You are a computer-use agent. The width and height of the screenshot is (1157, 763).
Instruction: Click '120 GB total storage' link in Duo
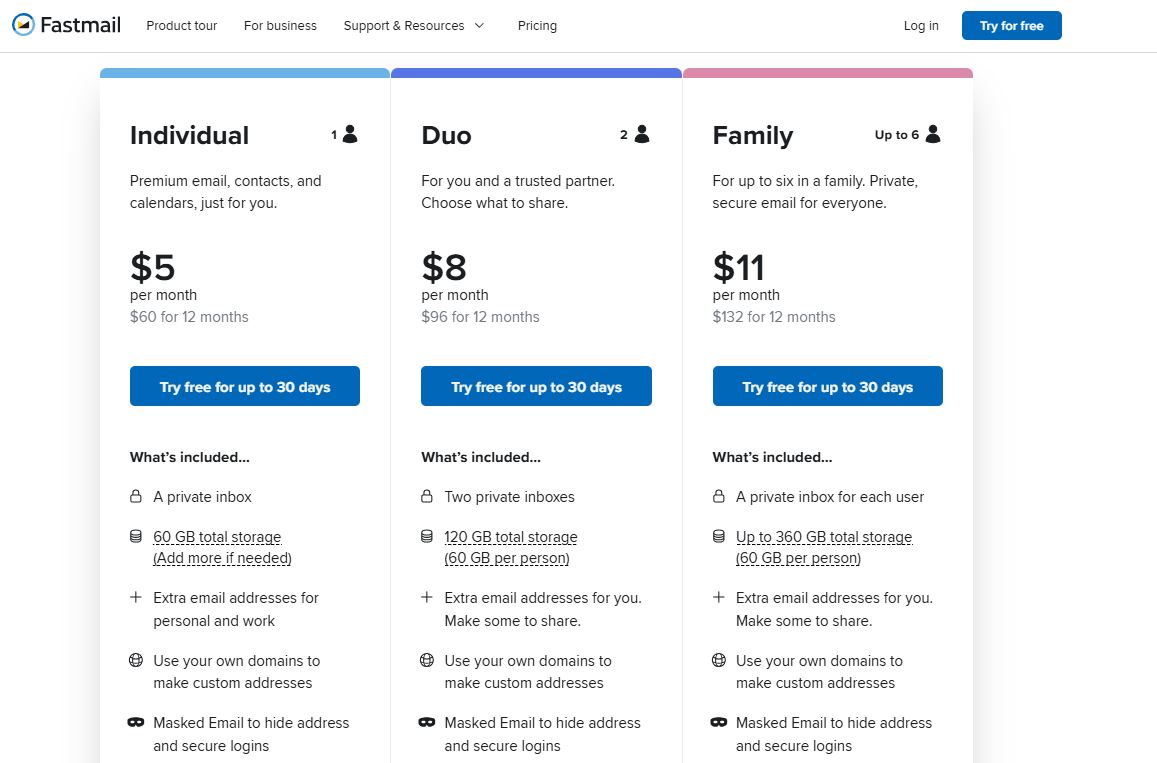pos(510,537)
